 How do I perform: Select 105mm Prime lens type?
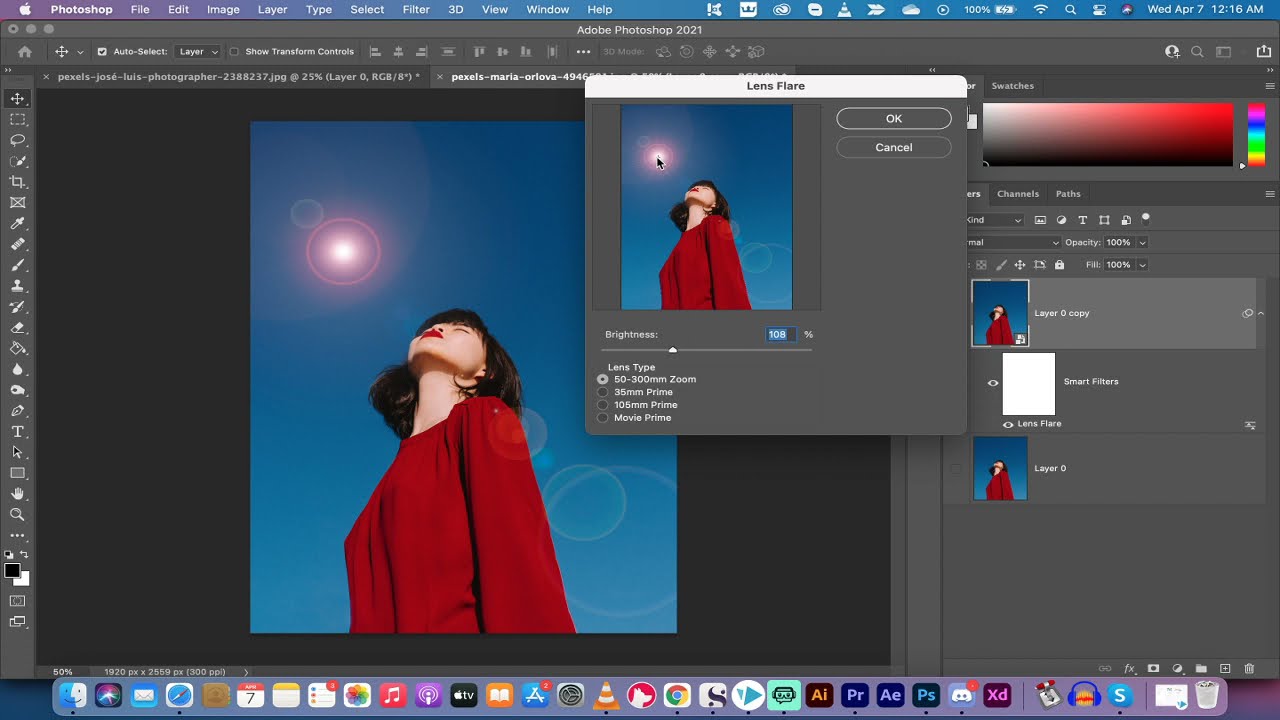pos(603,405)
